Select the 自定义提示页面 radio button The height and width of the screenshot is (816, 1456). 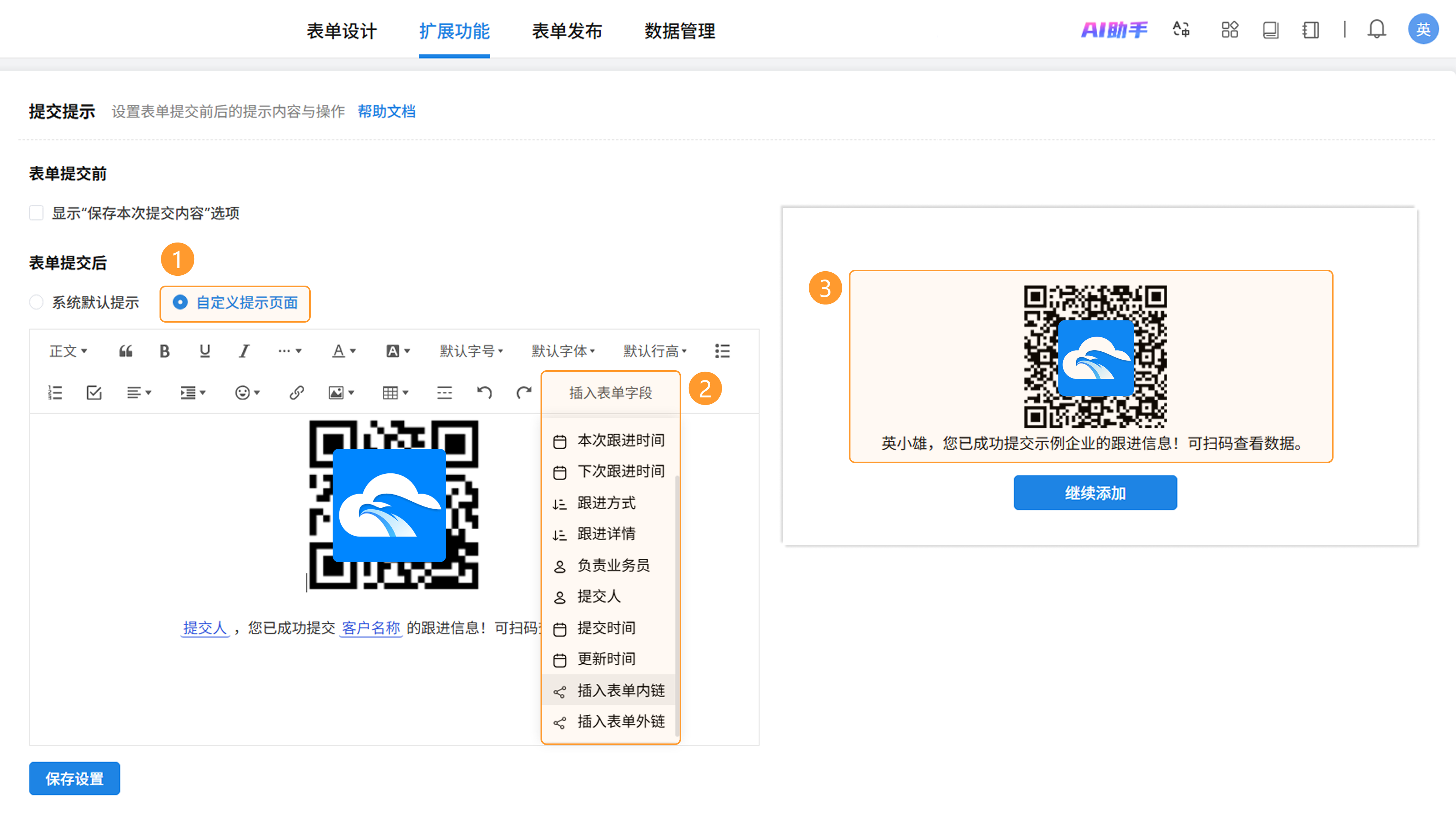(x=180, y=302)
